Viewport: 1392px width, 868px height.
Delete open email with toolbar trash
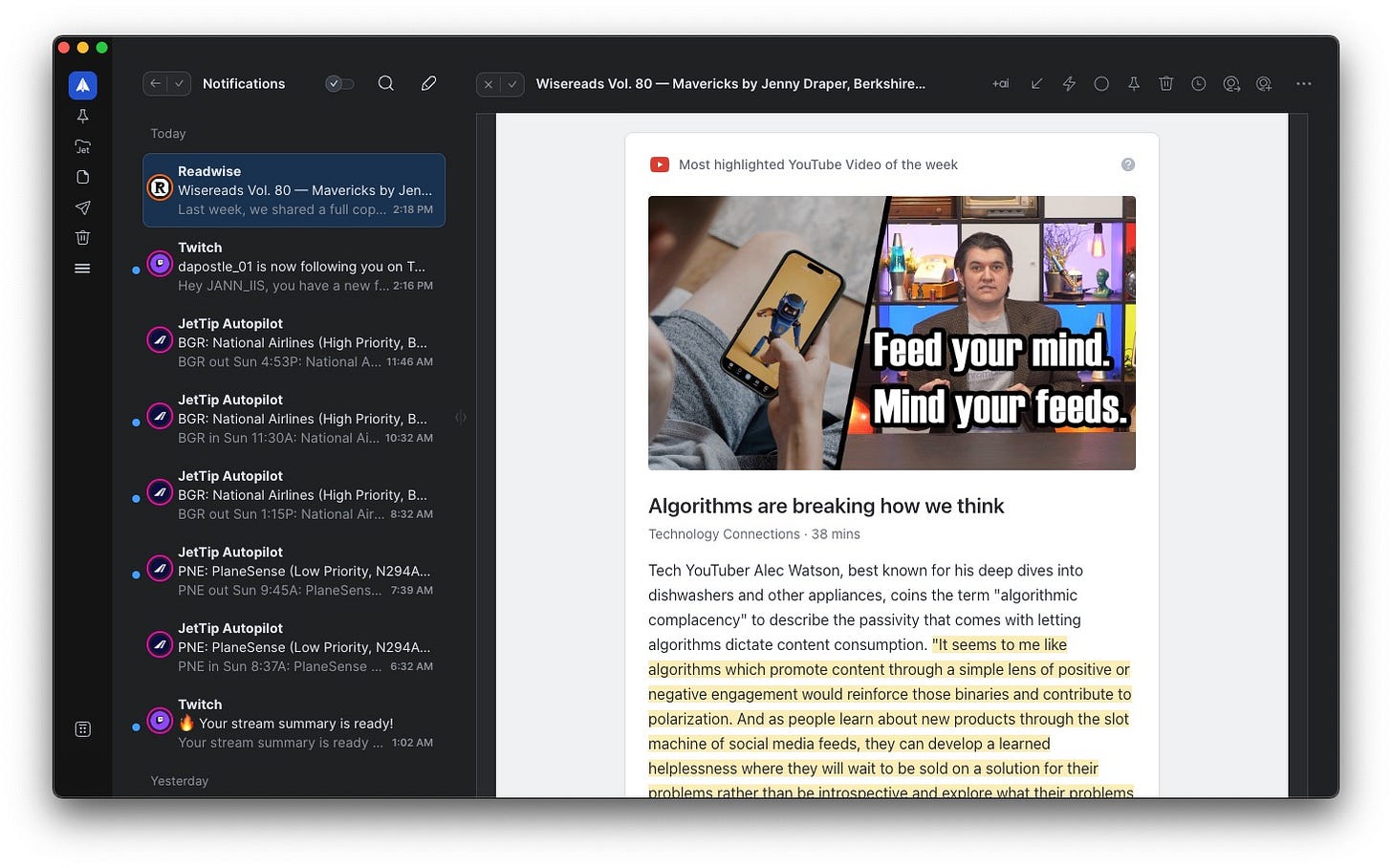(x=1166, y=84)
